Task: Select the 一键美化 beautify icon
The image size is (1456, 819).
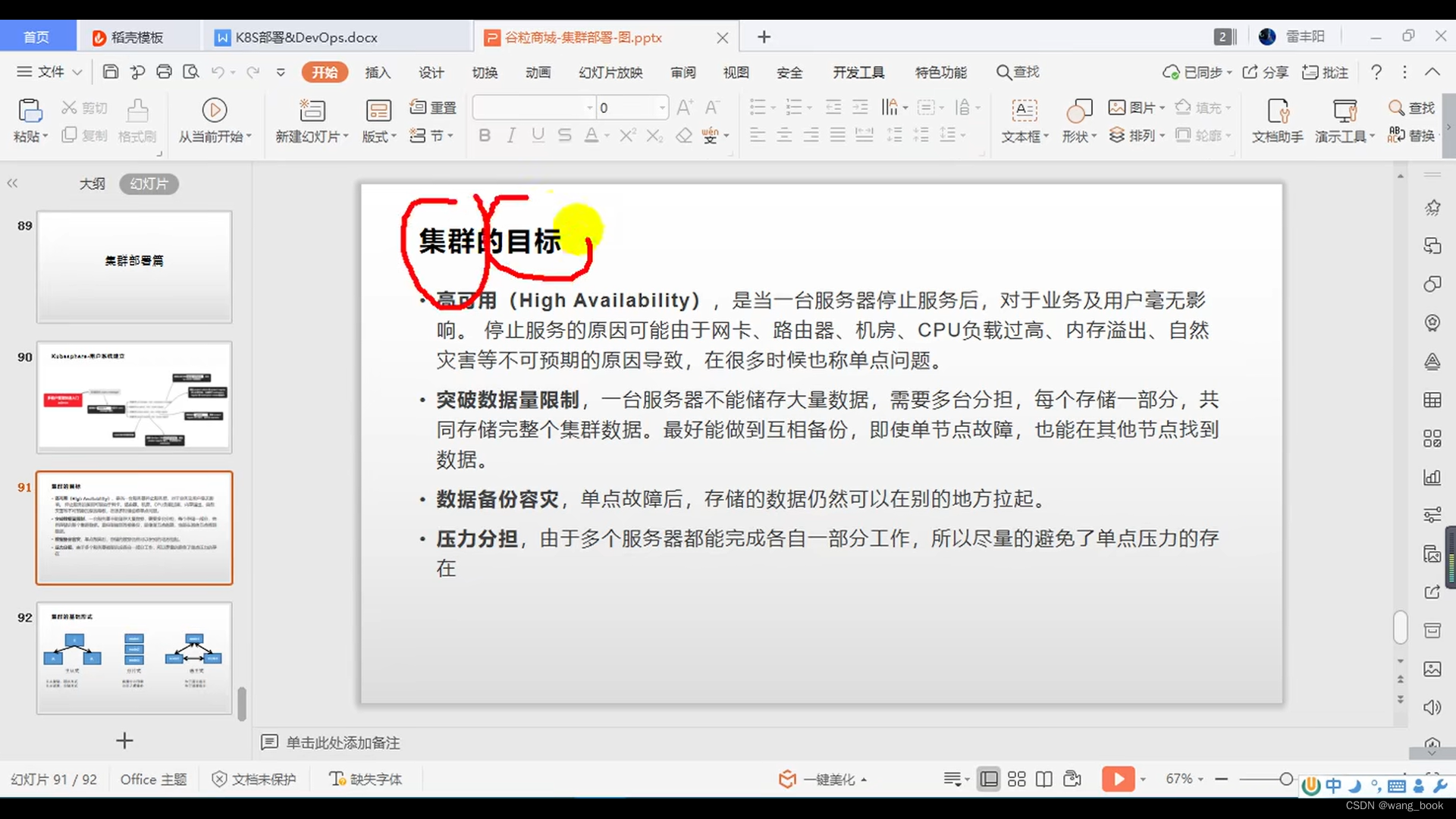Action: coord(789,778)
